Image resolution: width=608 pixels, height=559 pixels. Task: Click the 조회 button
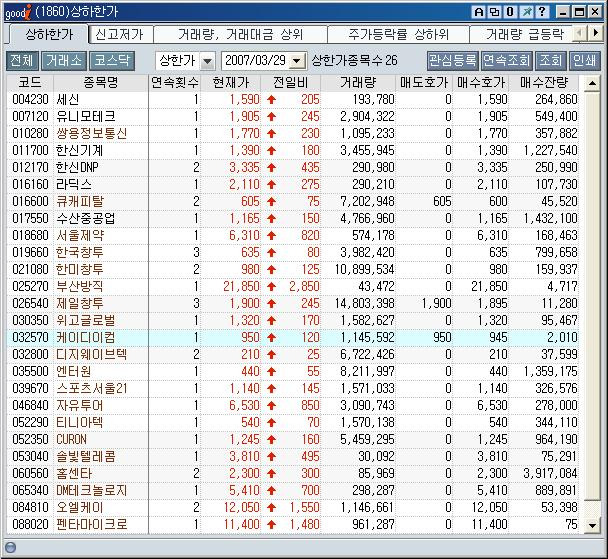[551, 60]
